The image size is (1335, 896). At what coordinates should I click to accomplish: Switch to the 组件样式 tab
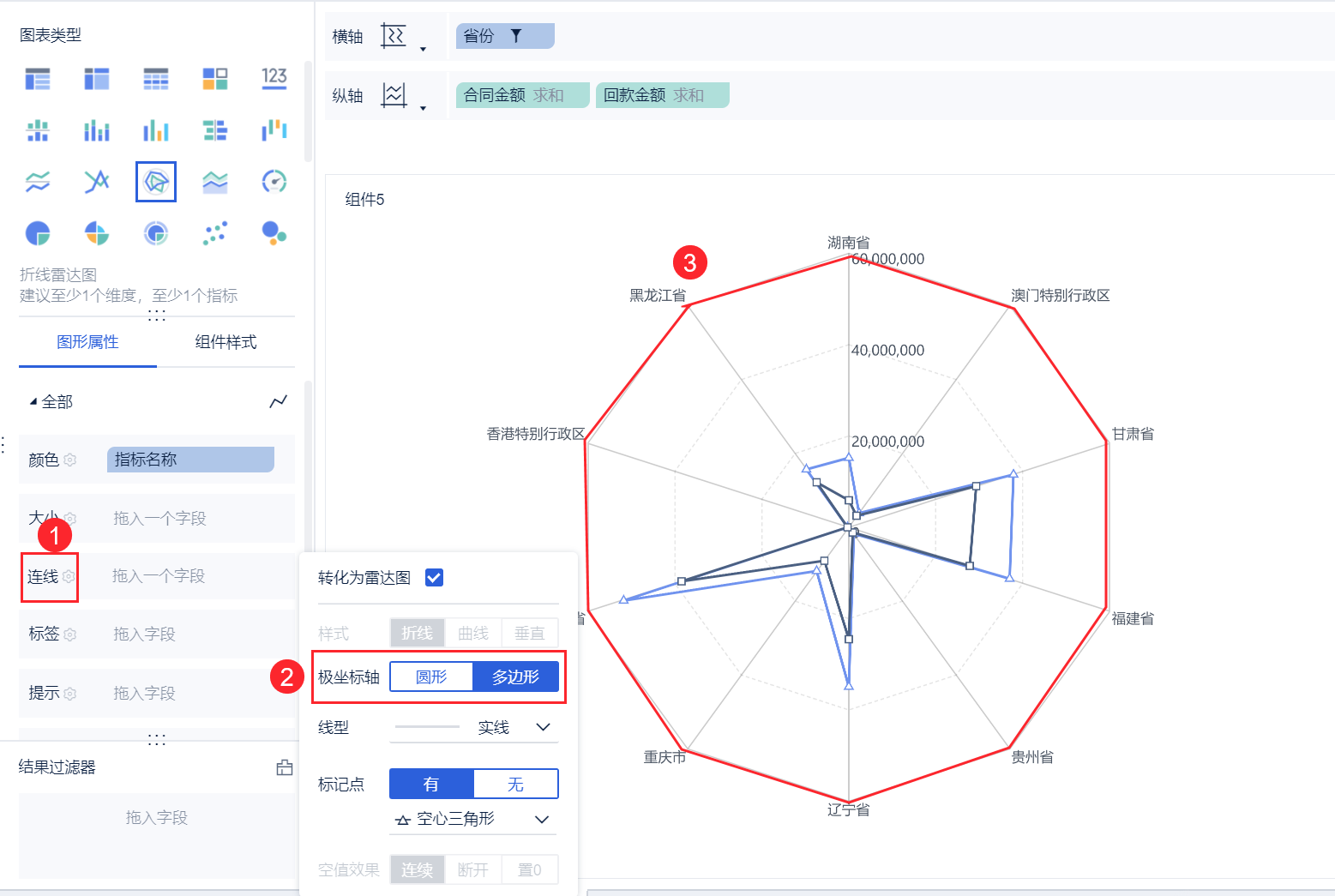[226, 342]
